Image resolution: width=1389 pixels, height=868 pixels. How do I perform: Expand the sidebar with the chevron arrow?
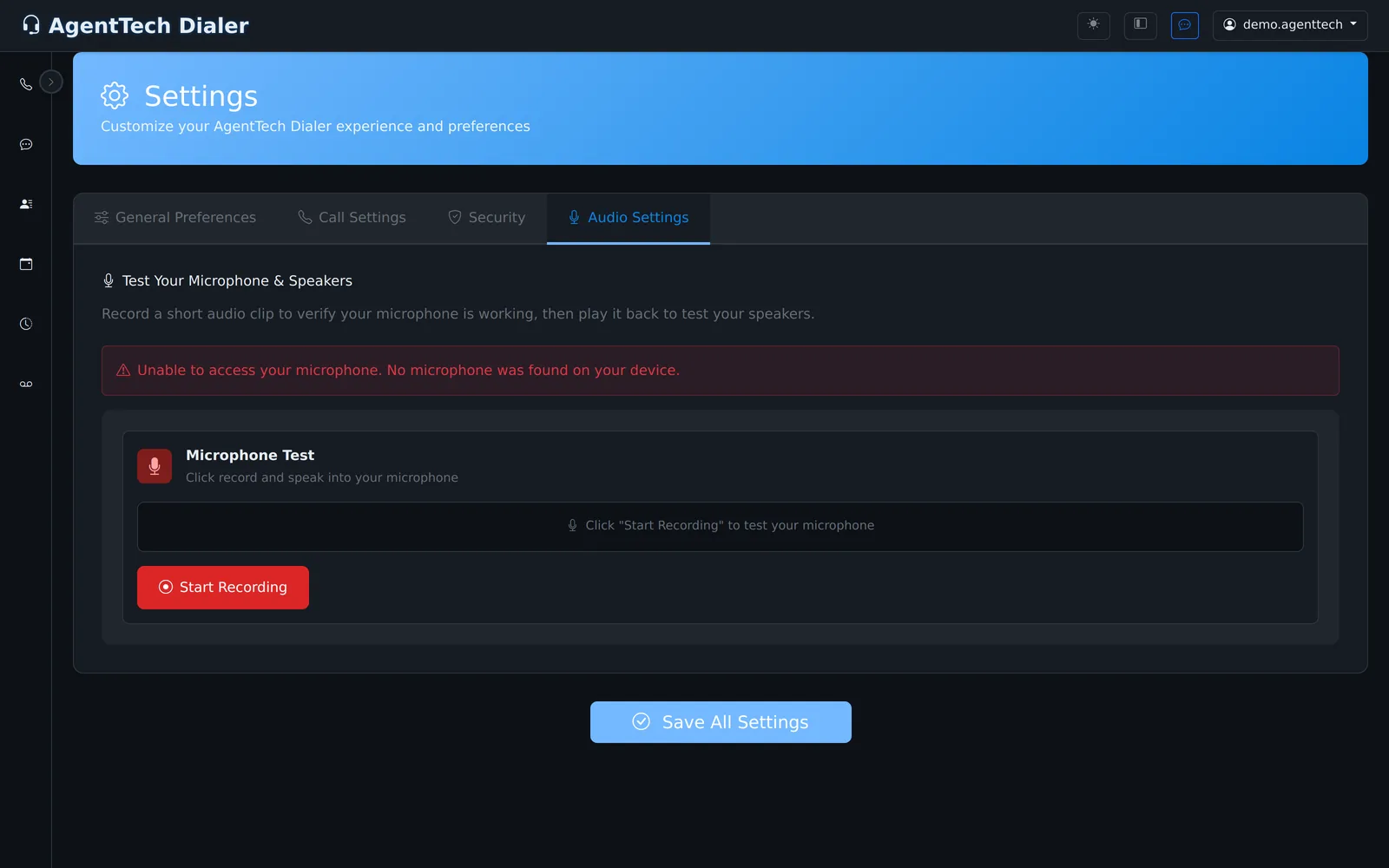(51, 82)
